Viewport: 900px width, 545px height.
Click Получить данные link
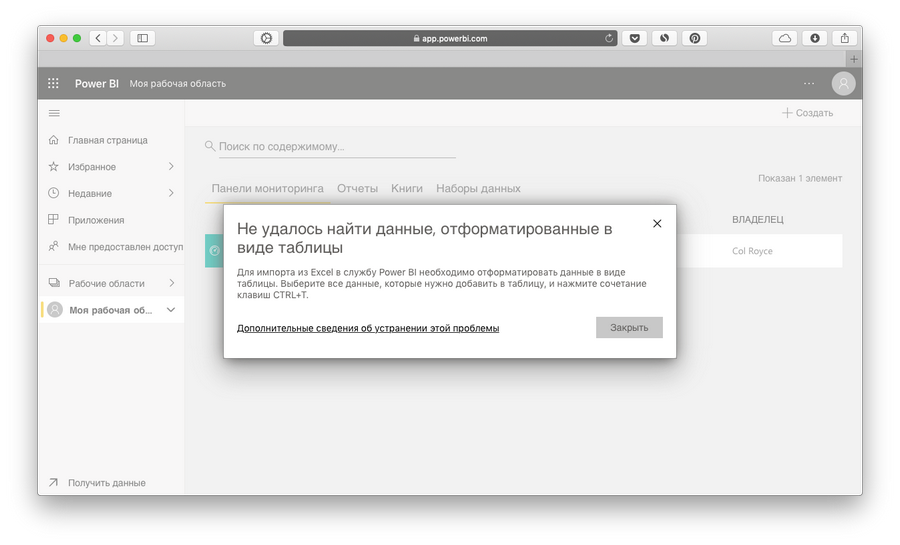tap(107, 482)
